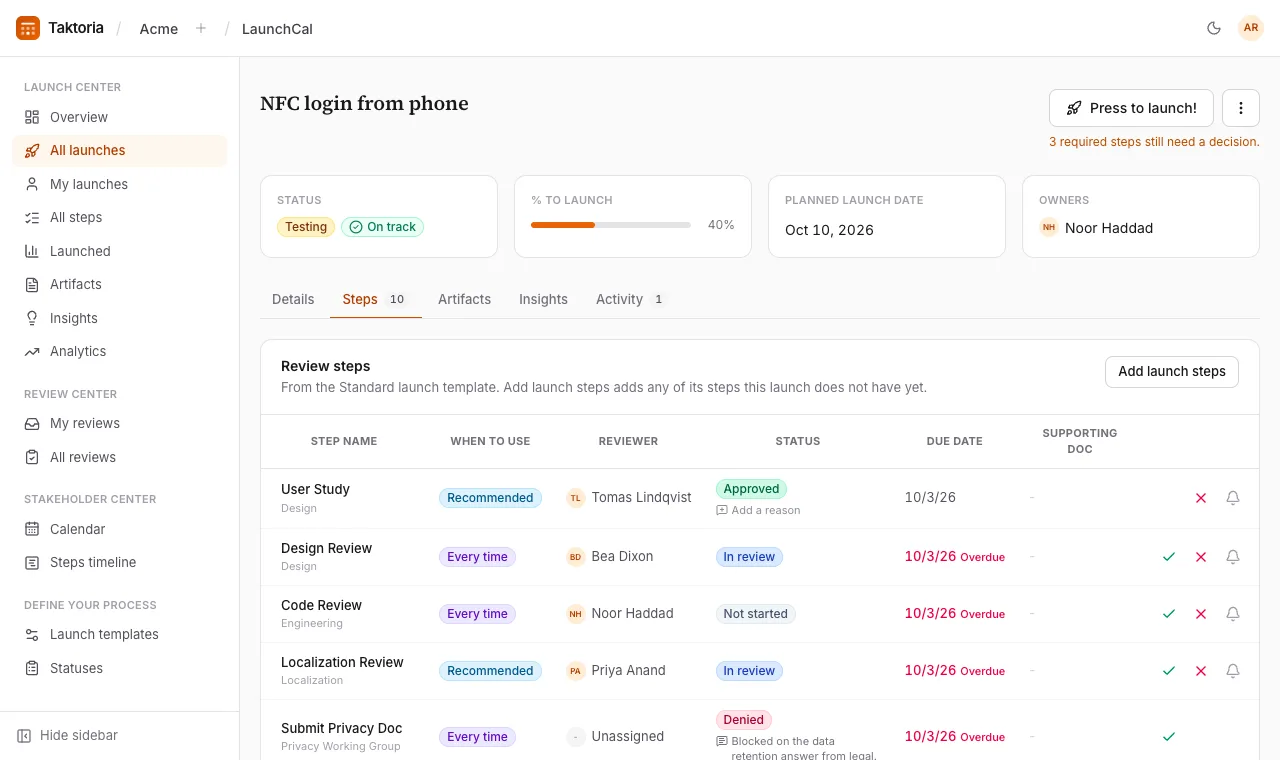The width and height of the screenshot is (1280, 760).
Task: Approve the Design Review step checkmark
Action: [x=1169, y=557]
